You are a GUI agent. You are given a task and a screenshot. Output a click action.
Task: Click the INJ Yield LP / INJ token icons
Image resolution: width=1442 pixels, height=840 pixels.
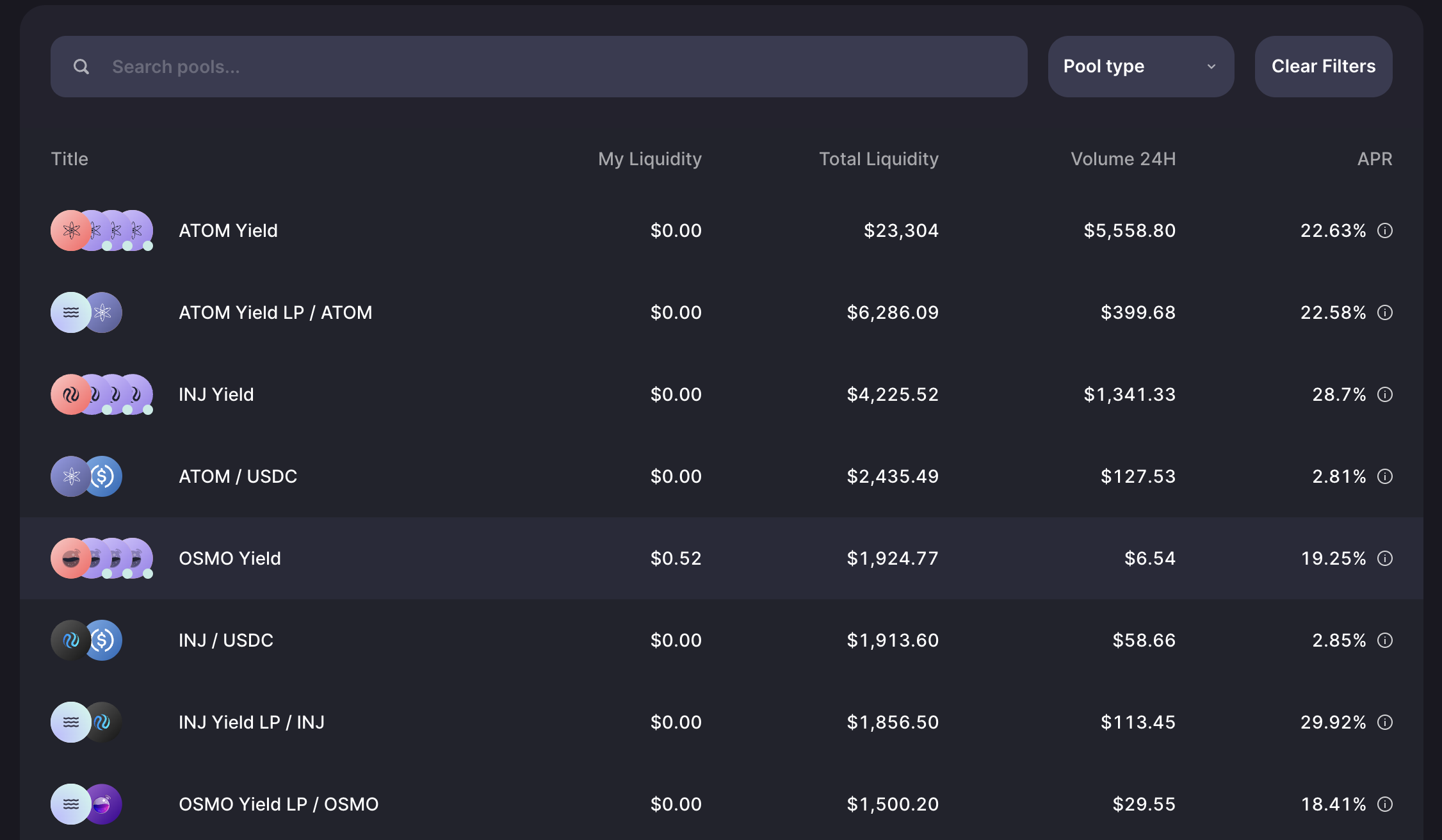(x=86, y=722)
